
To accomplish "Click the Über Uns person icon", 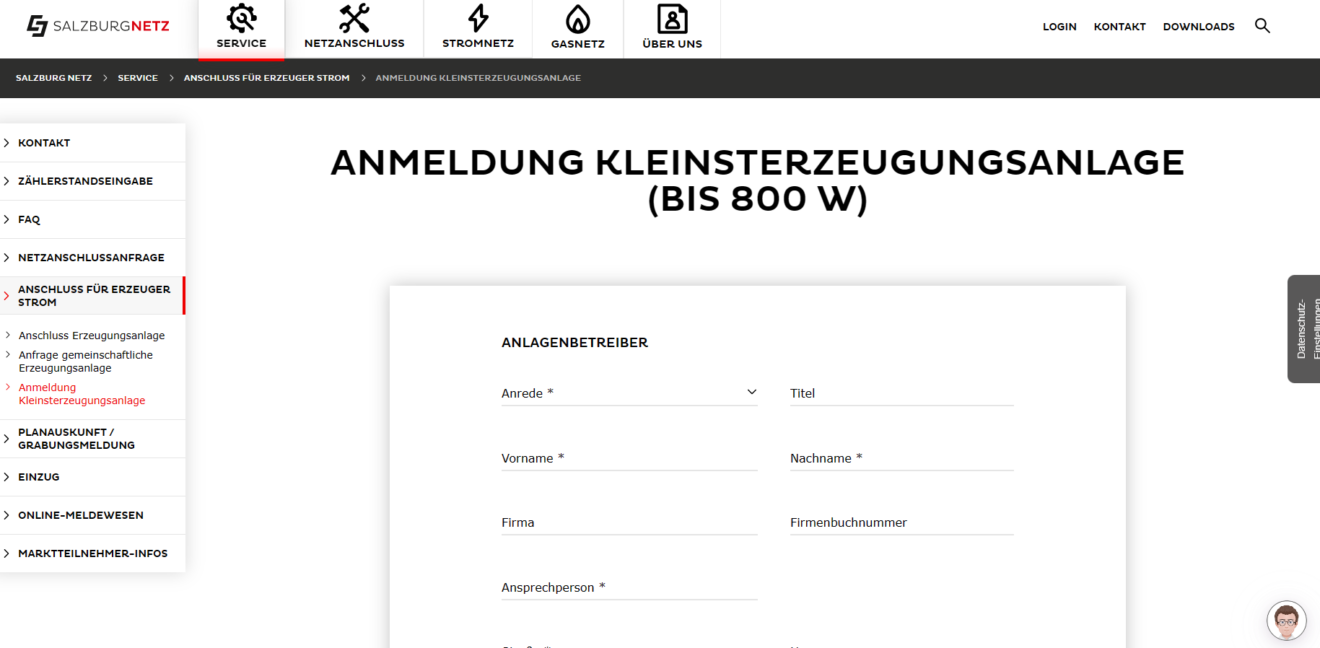I will [x=672, y=18].
